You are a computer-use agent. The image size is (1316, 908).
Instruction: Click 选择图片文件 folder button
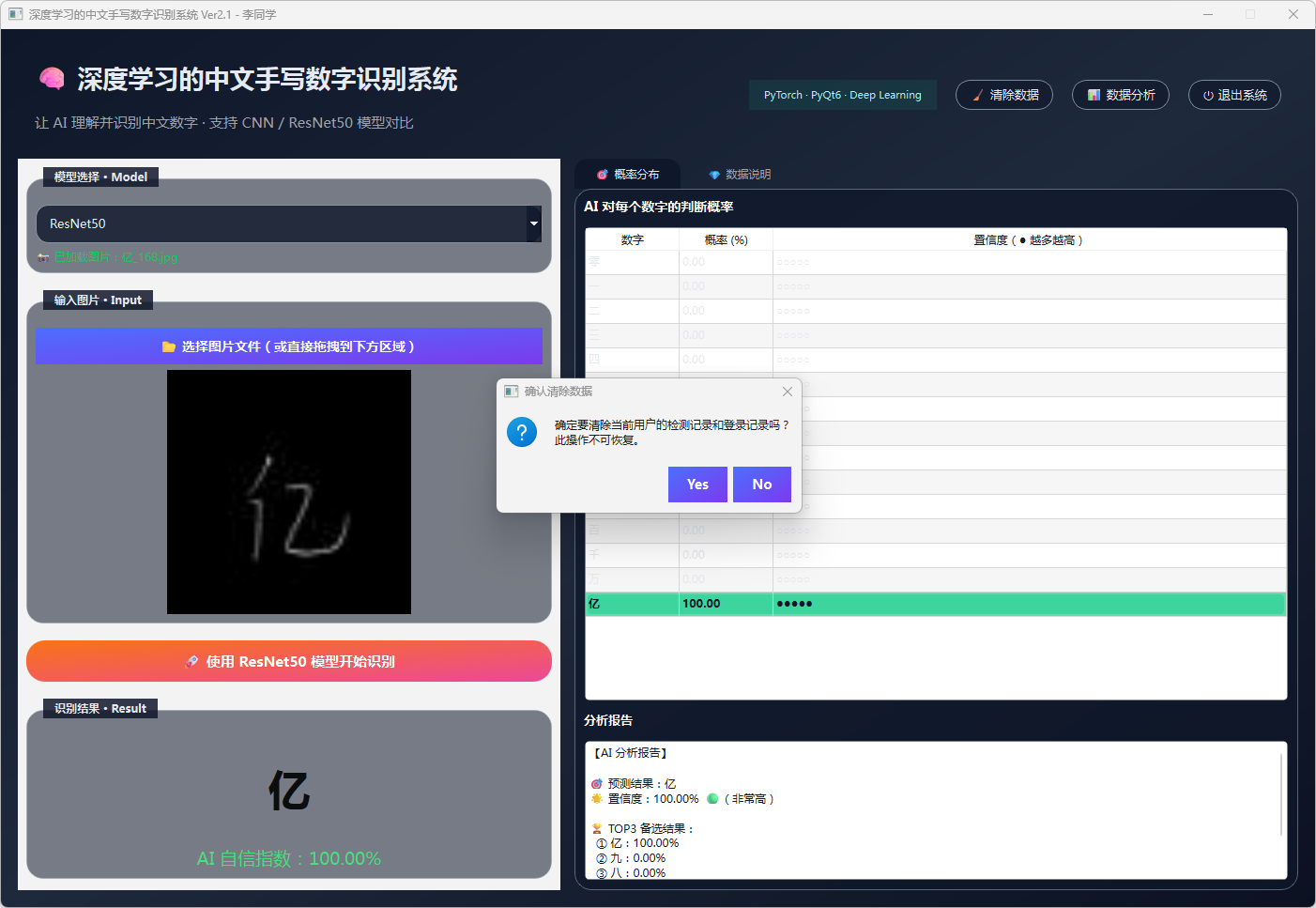289,346
